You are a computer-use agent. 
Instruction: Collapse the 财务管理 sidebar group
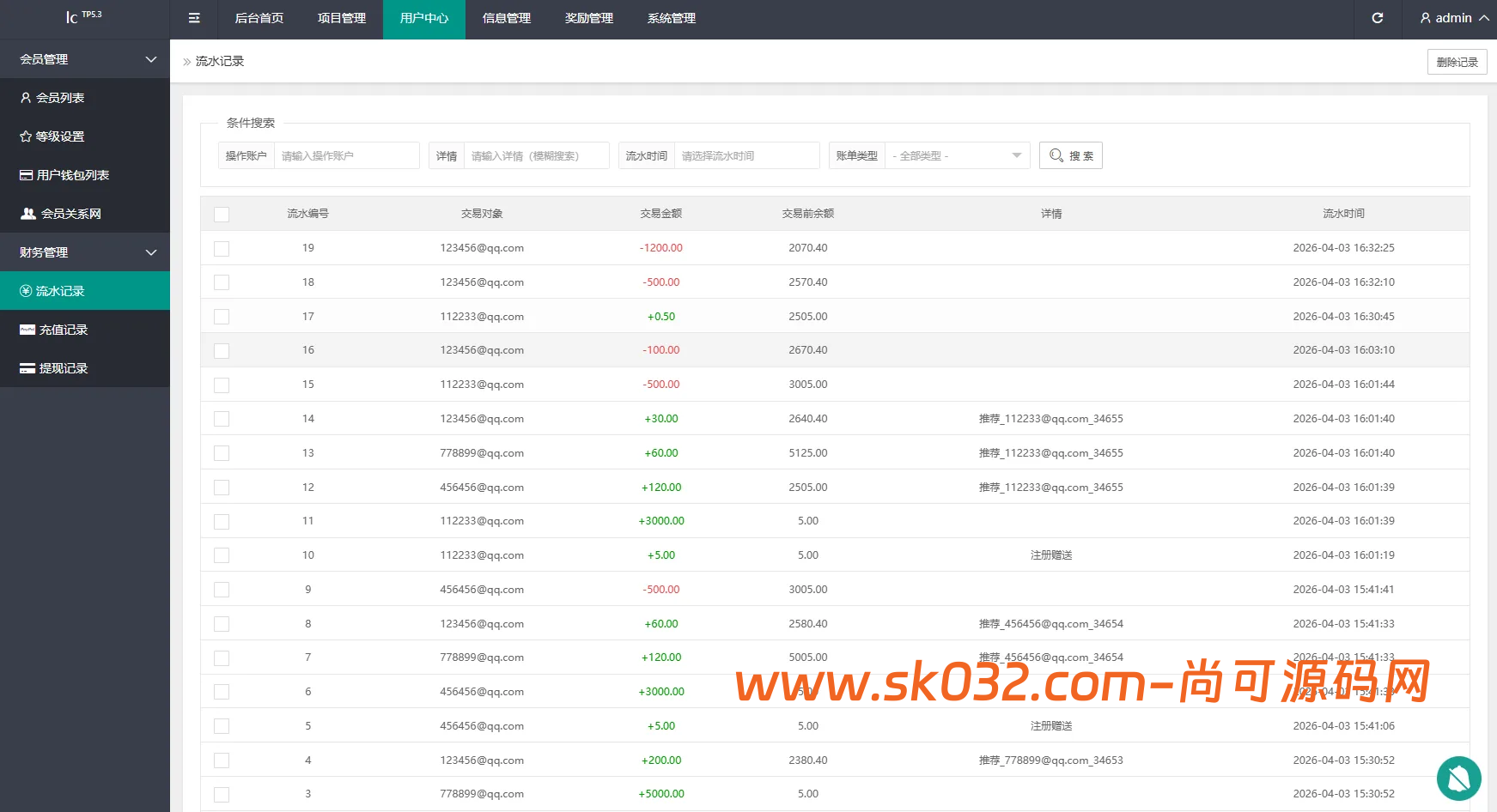[85, 252]
